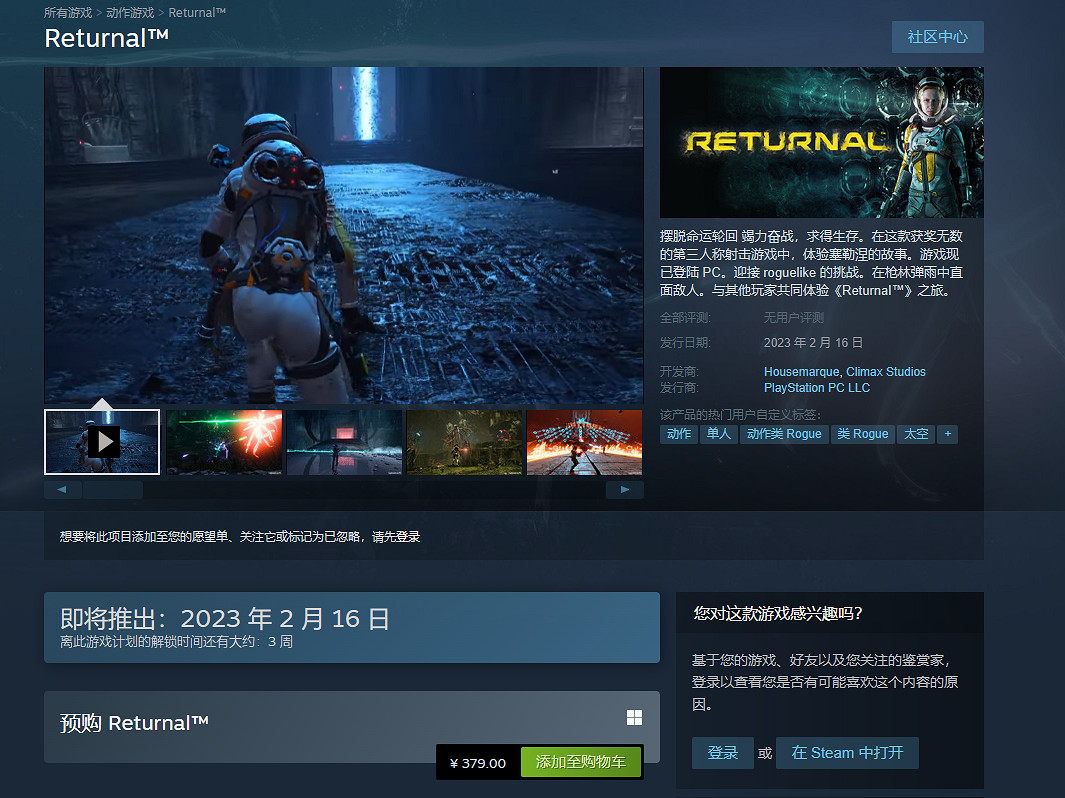This screenshot has width=1065, height=798.
Task: Expand more tags with plus button
Action: point(947,434)
